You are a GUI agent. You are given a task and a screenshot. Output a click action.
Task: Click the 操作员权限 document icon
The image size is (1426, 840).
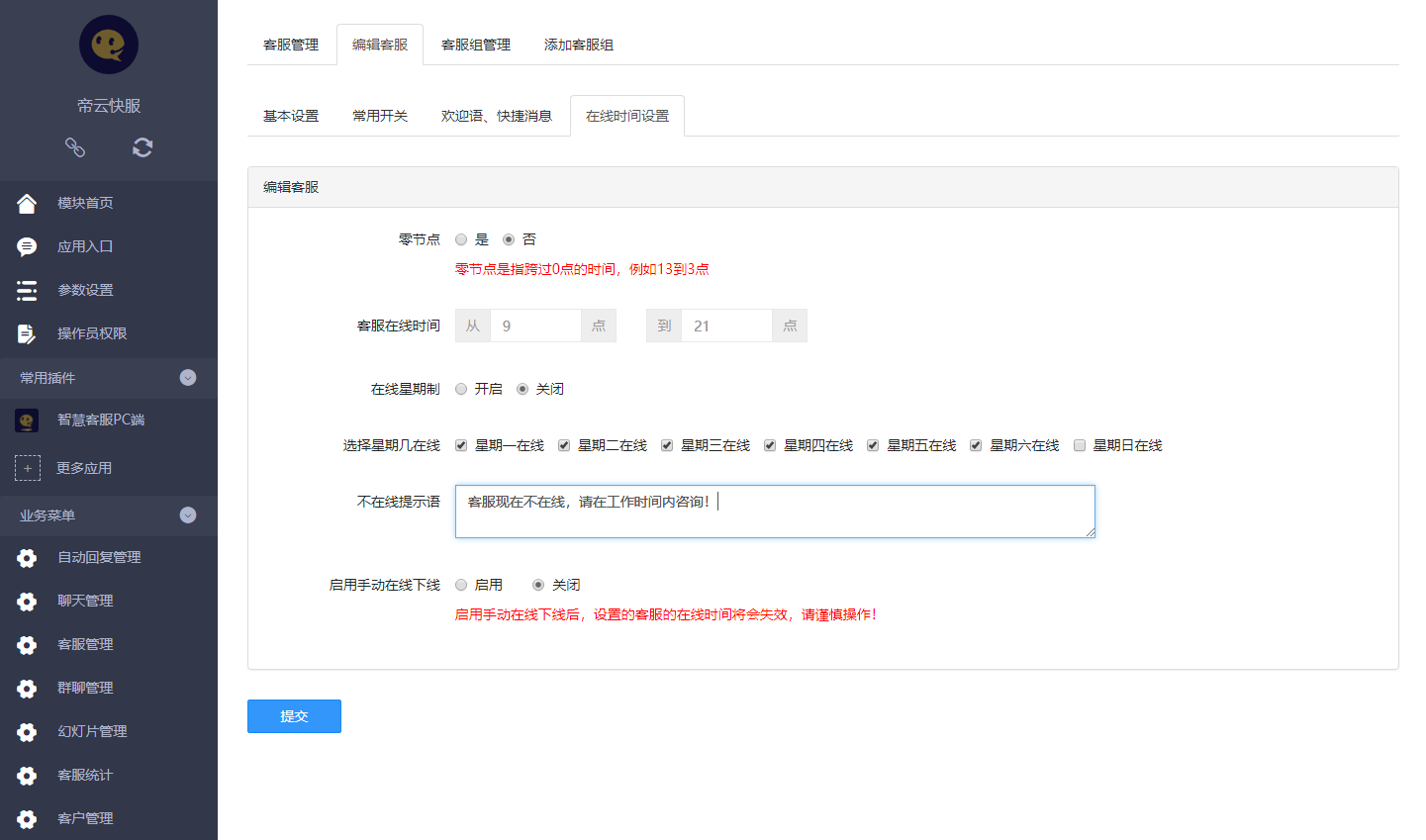click(x=27, y=333)
